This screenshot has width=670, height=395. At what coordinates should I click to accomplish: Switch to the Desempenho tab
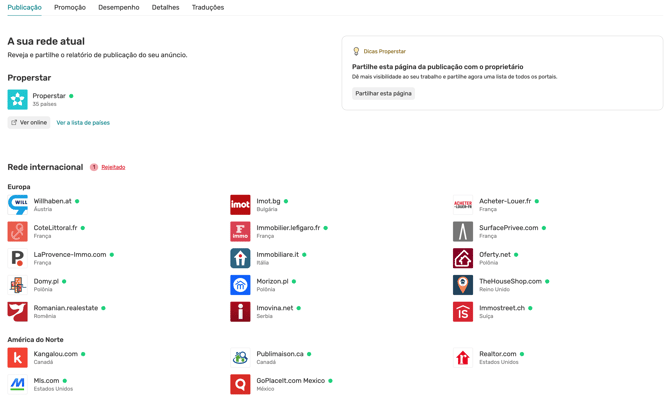pos(119,7)
